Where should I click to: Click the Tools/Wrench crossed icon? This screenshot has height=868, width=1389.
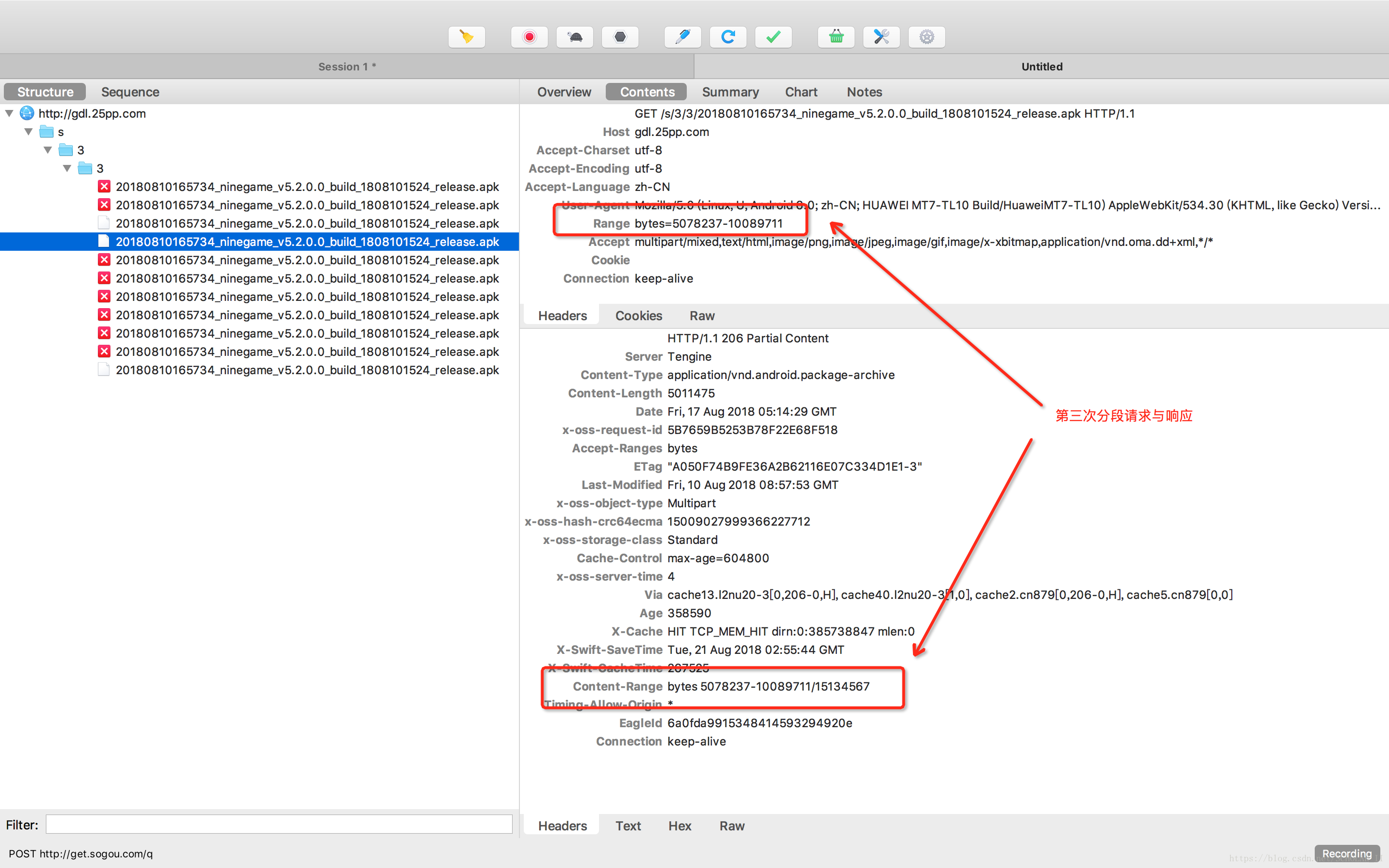click(881, 37)
